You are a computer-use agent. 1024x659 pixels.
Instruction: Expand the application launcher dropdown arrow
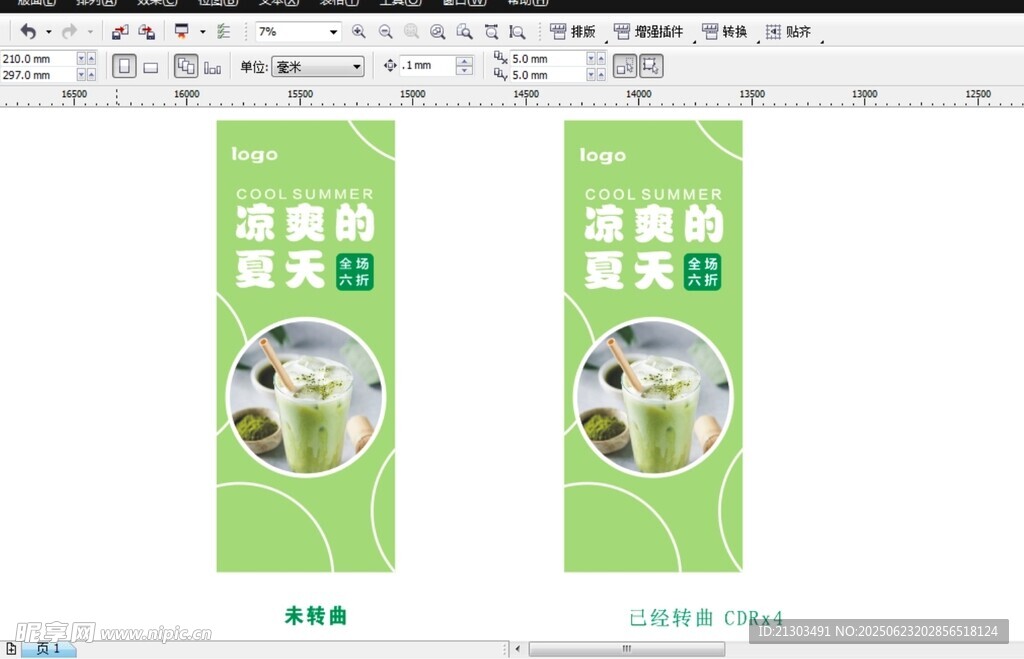click(x=202, y=31)
